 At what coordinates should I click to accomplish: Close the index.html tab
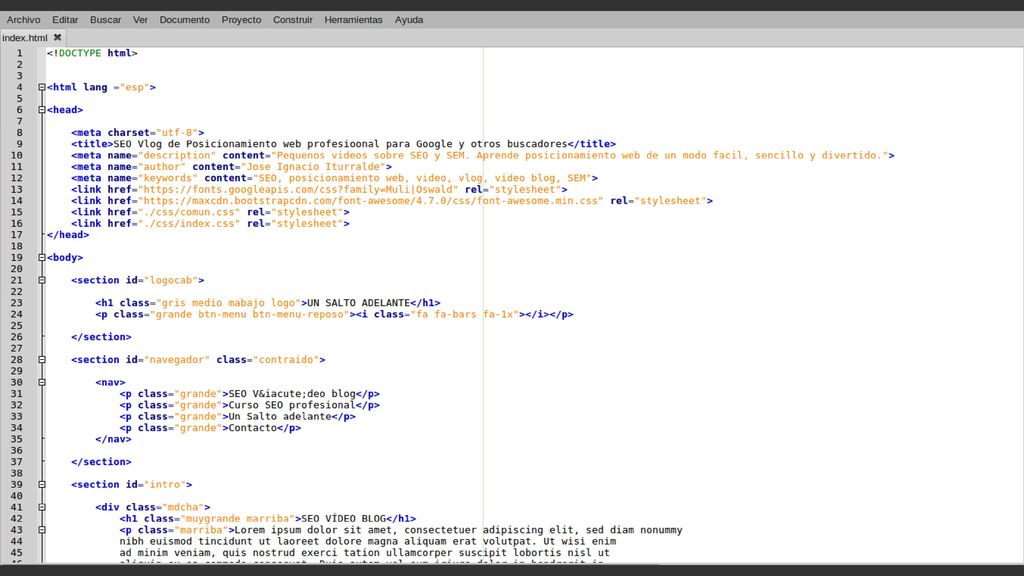click(57, 37)
